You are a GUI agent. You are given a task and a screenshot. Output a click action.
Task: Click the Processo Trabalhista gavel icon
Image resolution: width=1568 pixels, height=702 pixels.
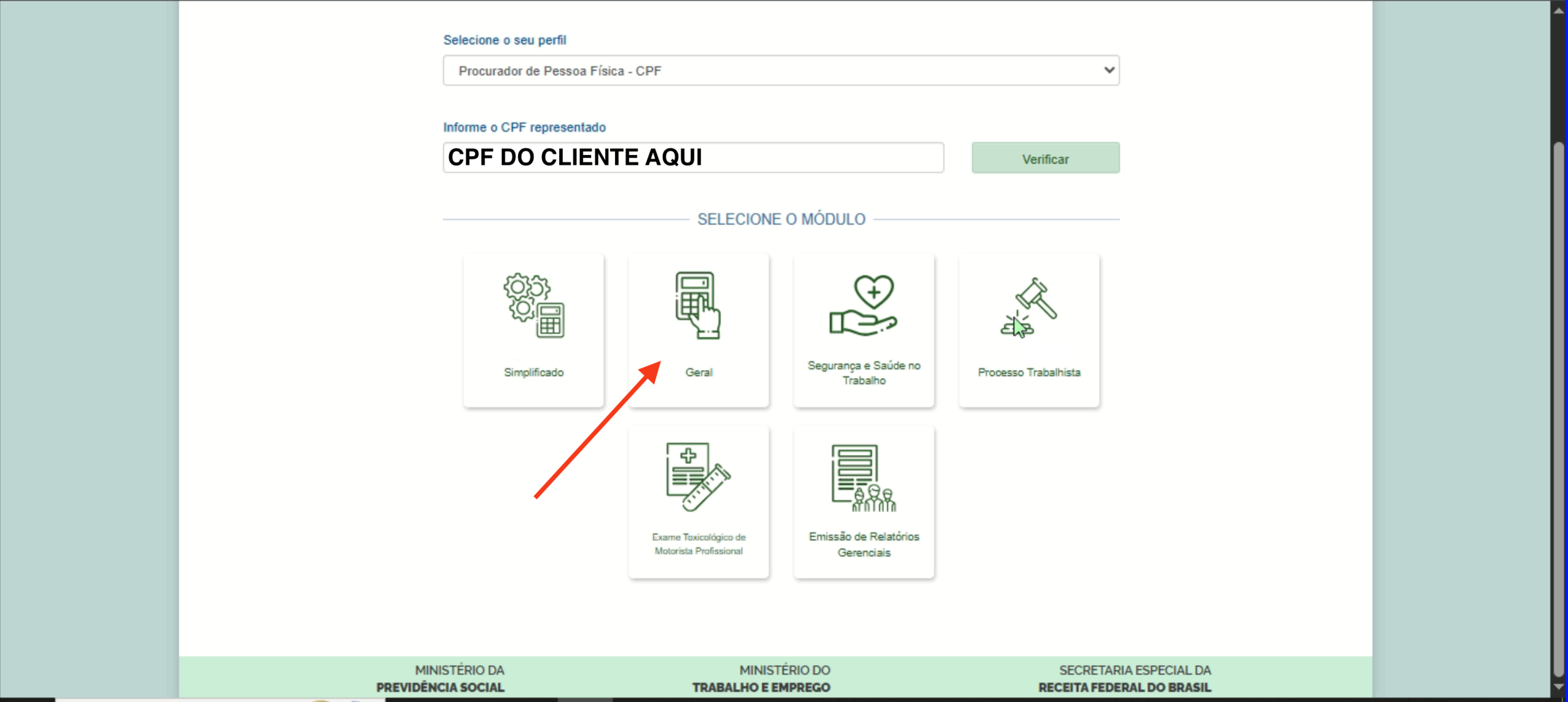point(1029,306)
